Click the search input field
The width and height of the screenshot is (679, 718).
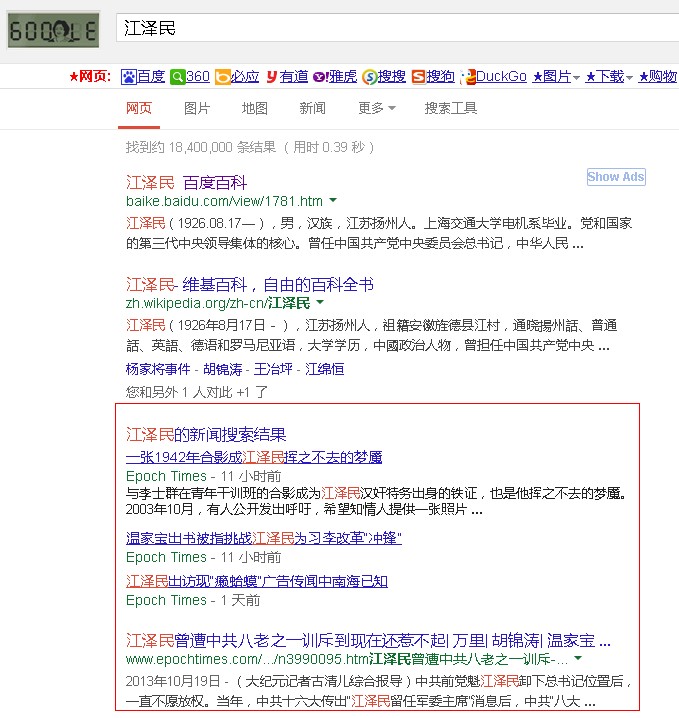coord(397,28)
